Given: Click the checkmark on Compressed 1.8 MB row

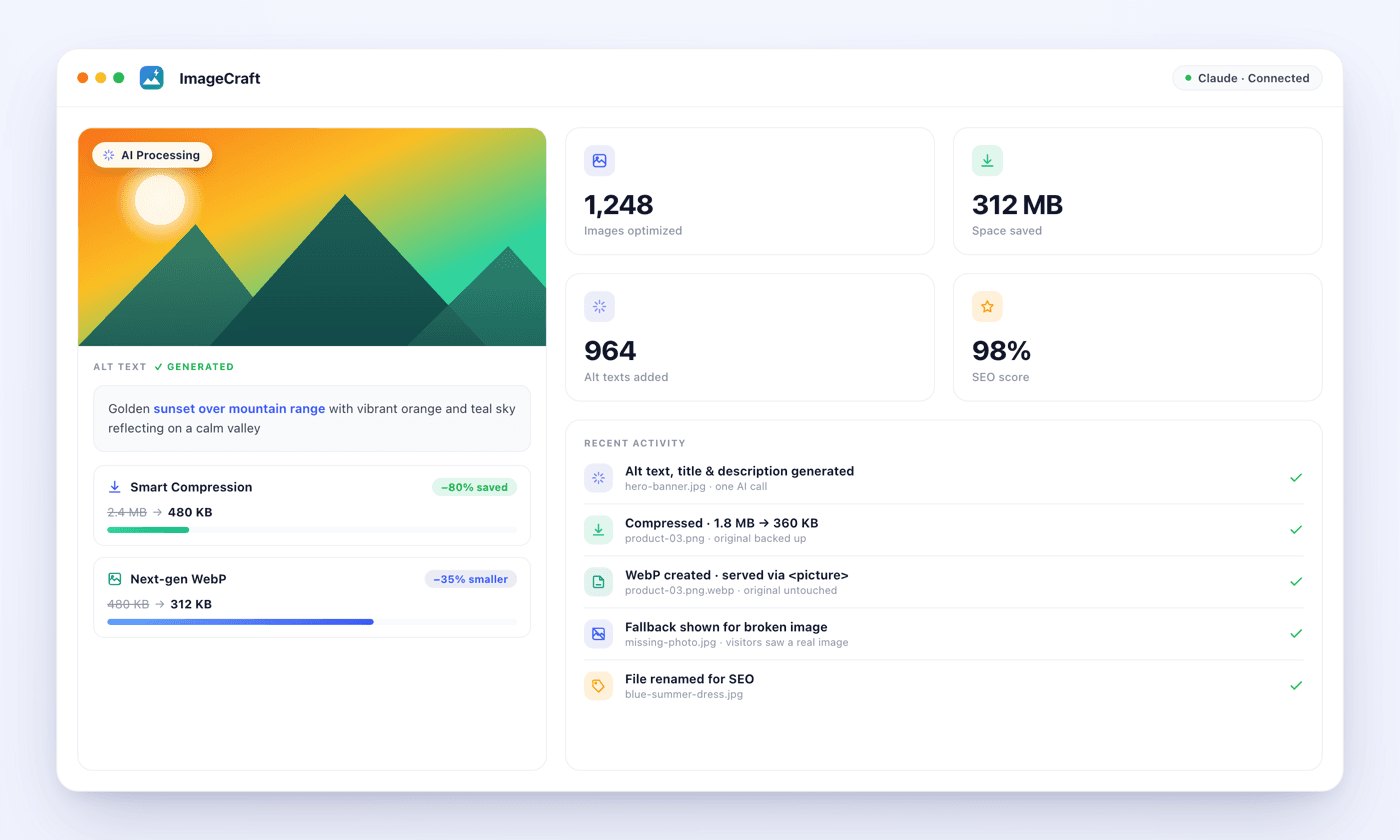Looking at the screenshot, I should pyautogui.click(x=1296, y=530).
